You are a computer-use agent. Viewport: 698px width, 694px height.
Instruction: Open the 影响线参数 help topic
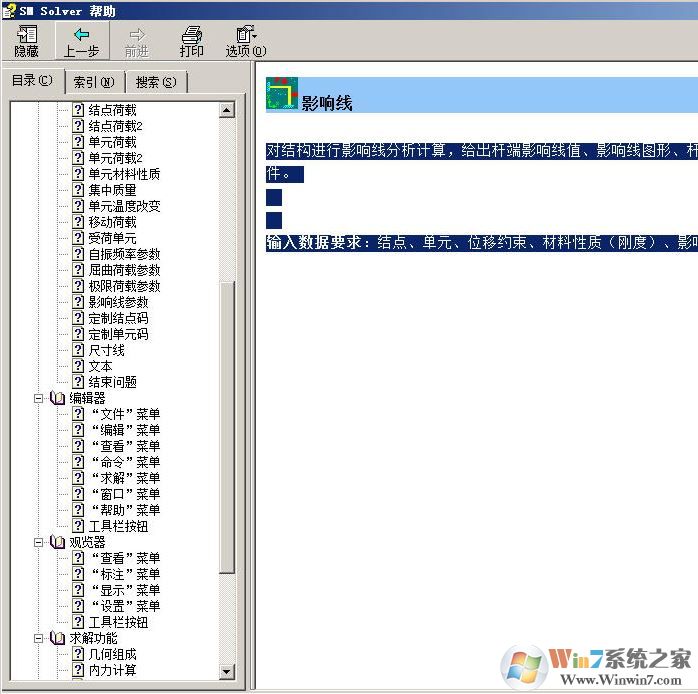[118, 302]
